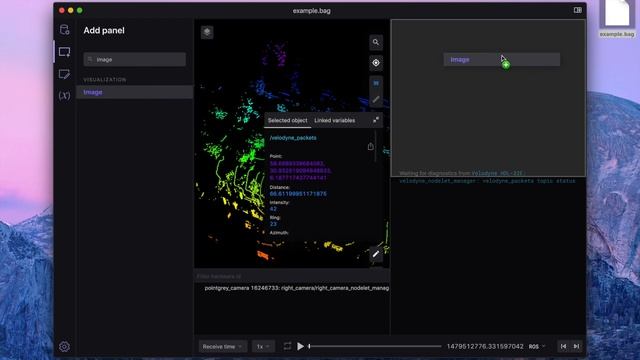
Task: Select the Add panel sidebar icon
Action: [x=64, y=52]
